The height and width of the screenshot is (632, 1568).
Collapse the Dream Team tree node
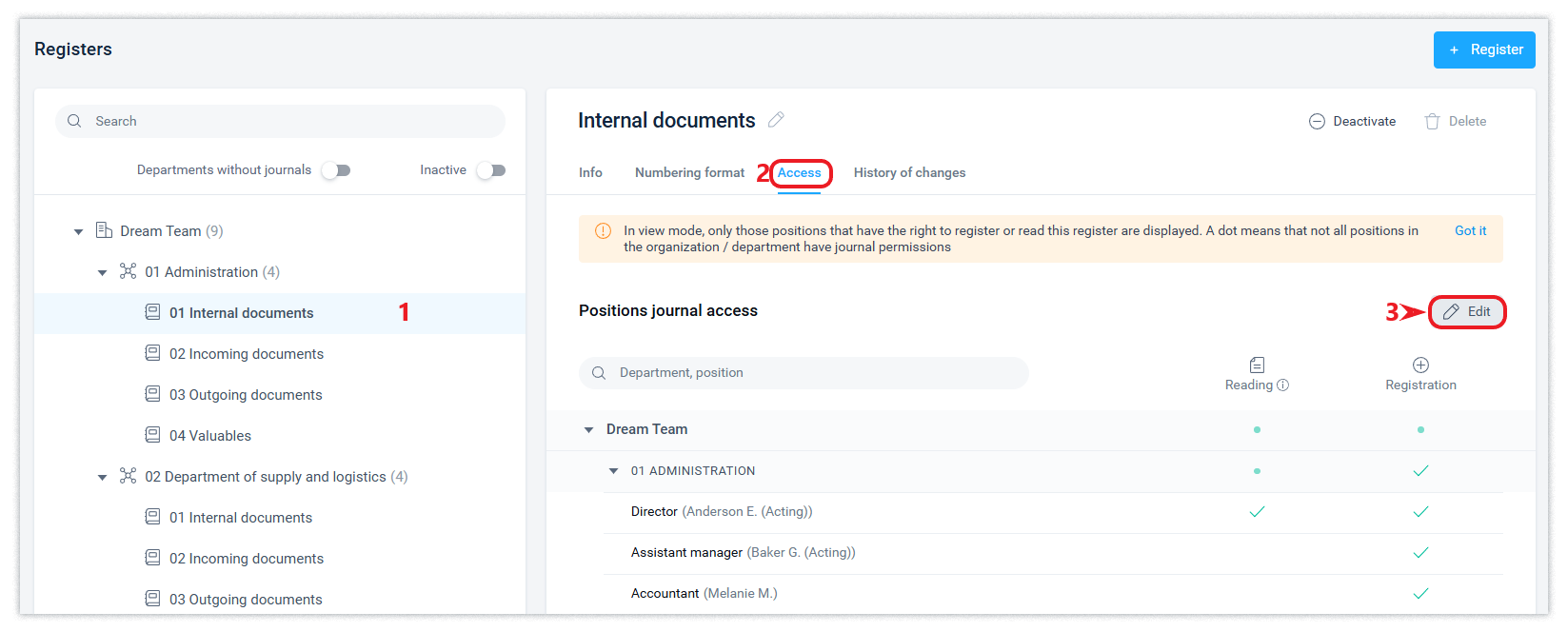[79, 231]
